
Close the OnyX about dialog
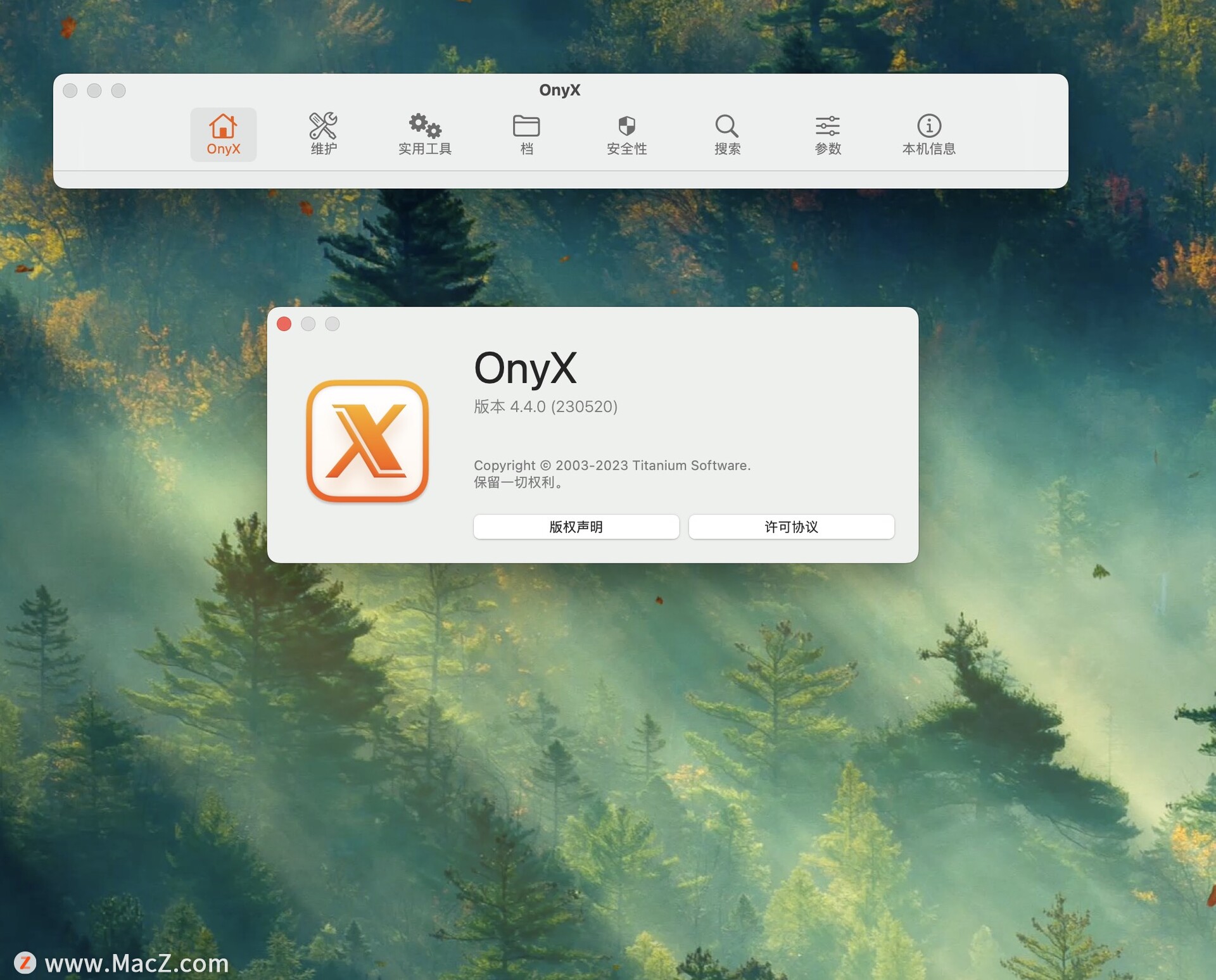pos(284,324)
